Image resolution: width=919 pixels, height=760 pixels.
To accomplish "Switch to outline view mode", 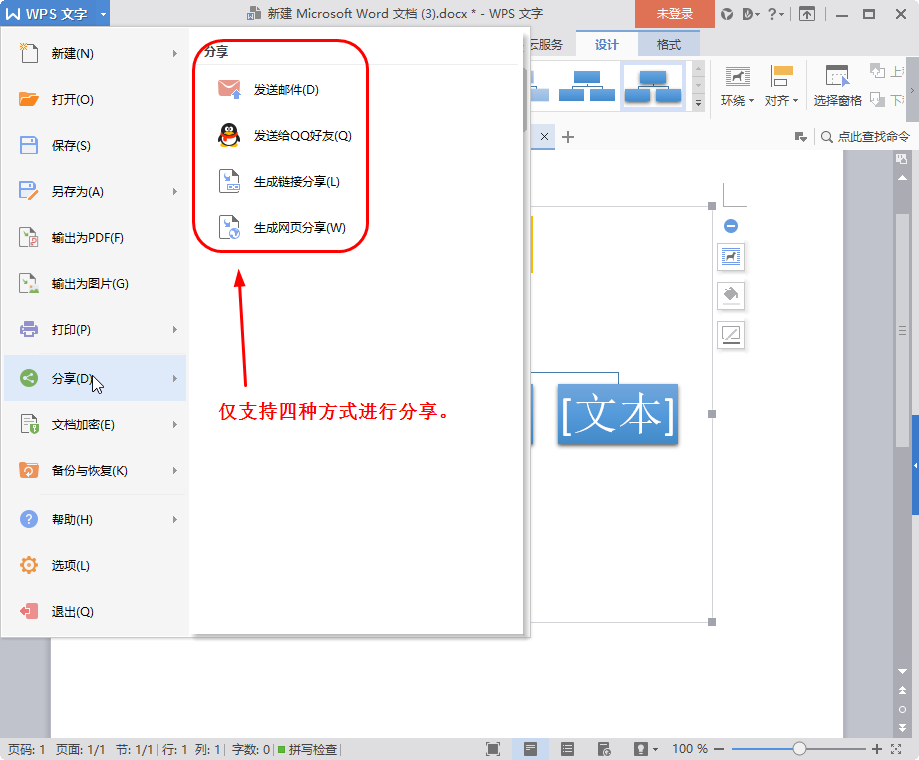I will click(x=567, y=749).
